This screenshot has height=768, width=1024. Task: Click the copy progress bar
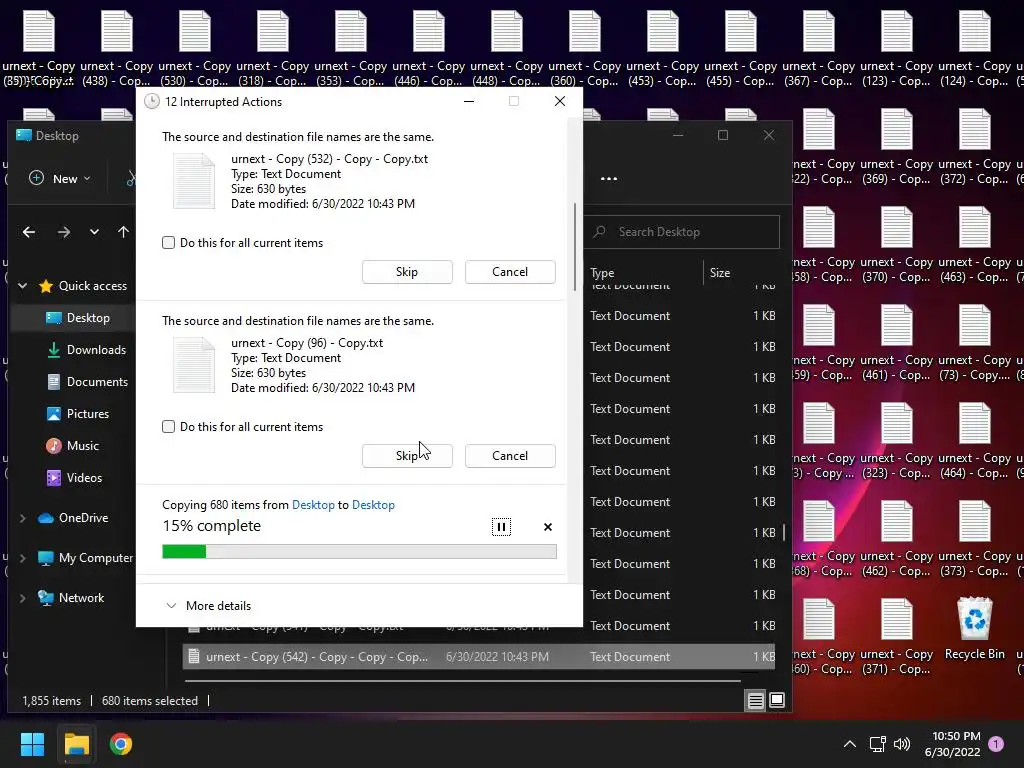tap(359, 552)
